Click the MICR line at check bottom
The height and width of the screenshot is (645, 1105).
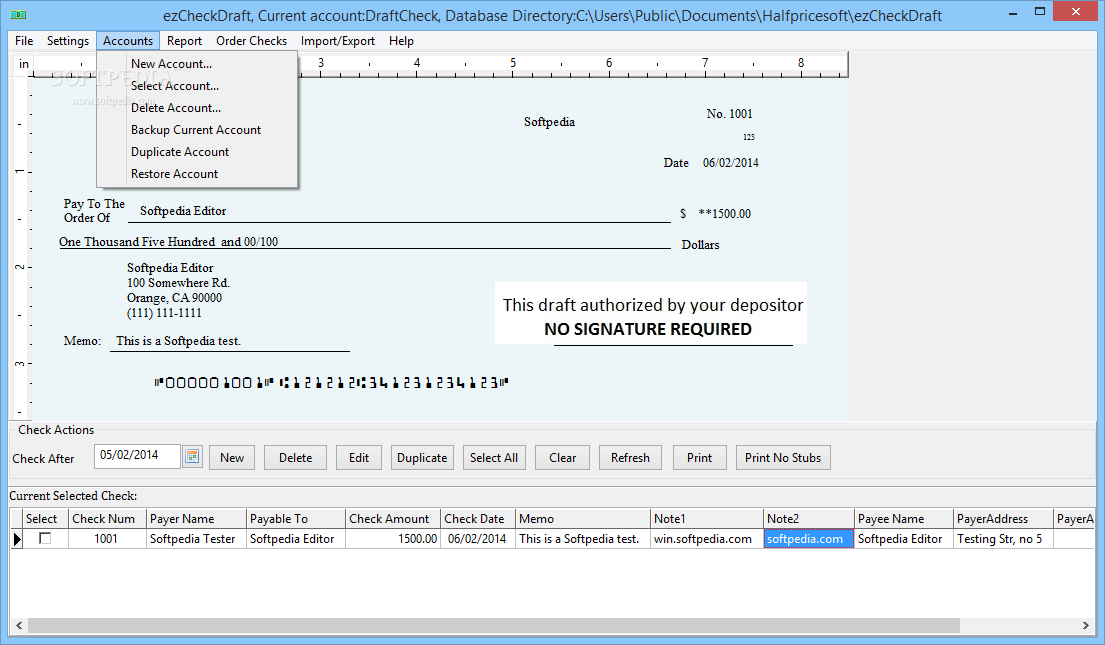click(331, 383)
